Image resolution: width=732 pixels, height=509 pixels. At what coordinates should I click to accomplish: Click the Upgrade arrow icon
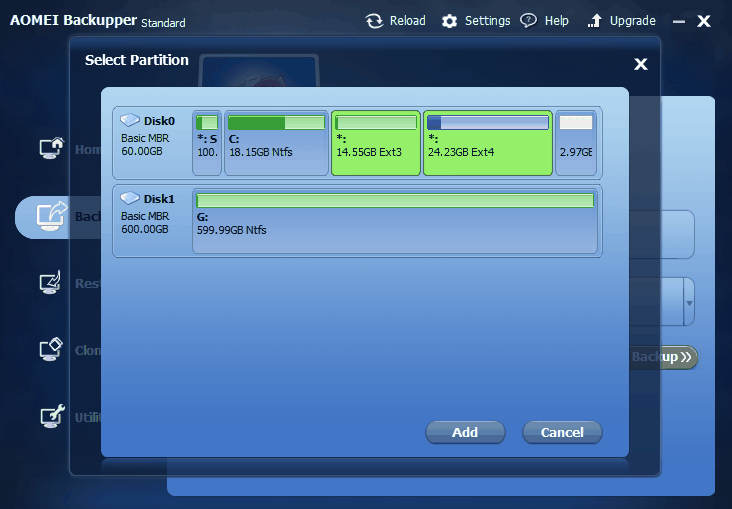(x=594, y=21)
